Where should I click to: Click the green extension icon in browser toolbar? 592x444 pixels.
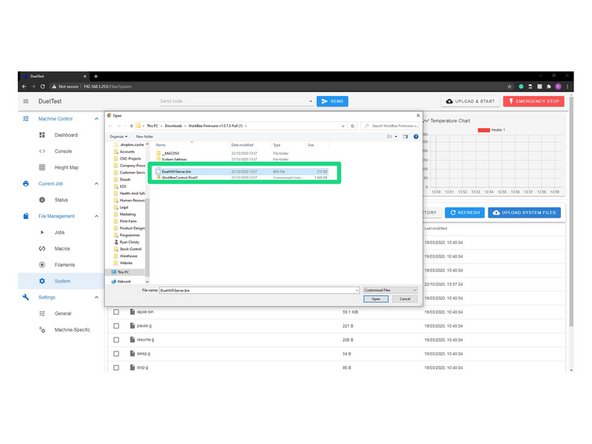pyautogui.click(x=521, y=86)
